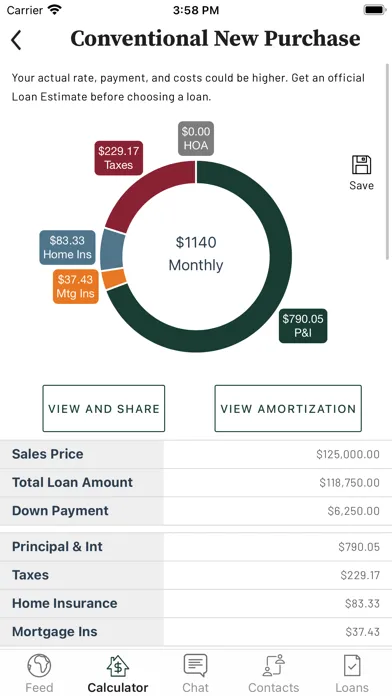
Task: Tap View and Share button
Action: 103,408
